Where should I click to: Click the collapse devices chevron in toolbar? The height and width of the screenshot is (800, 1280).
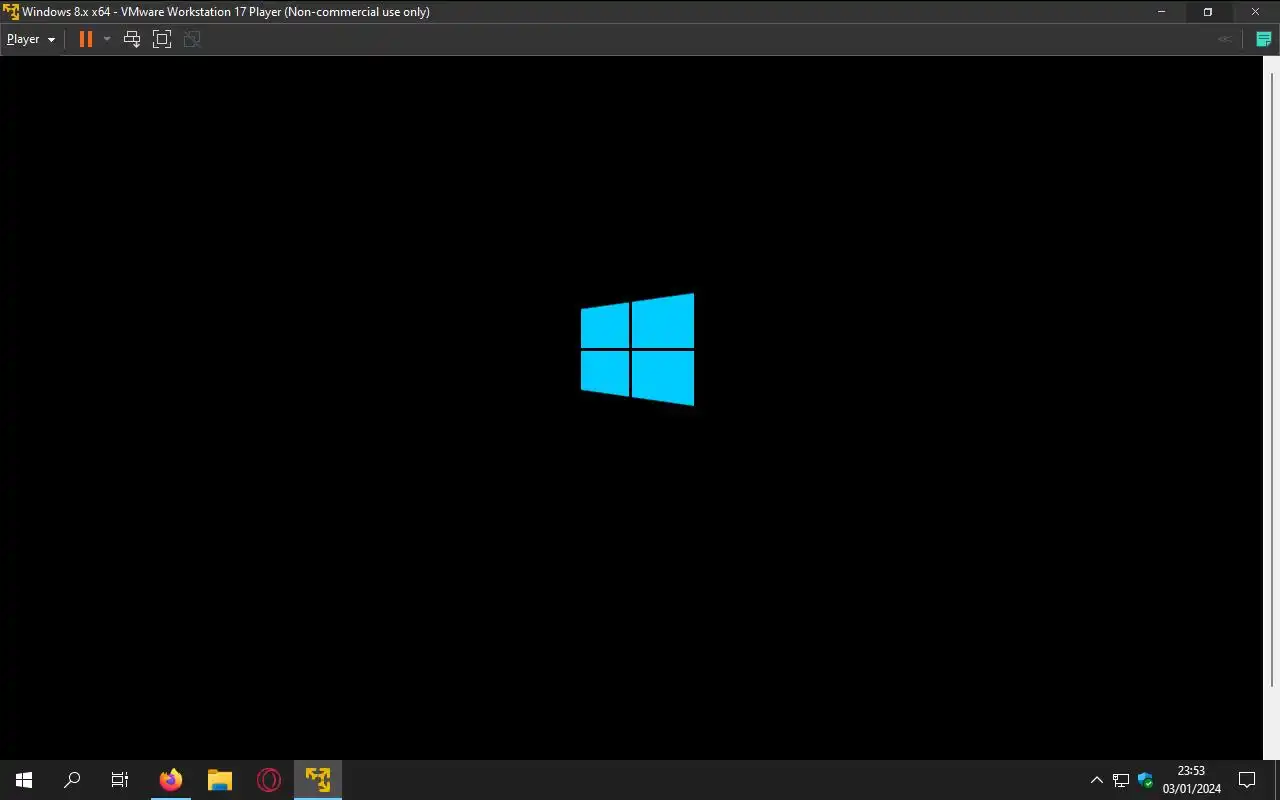(x=1223, y=39)
